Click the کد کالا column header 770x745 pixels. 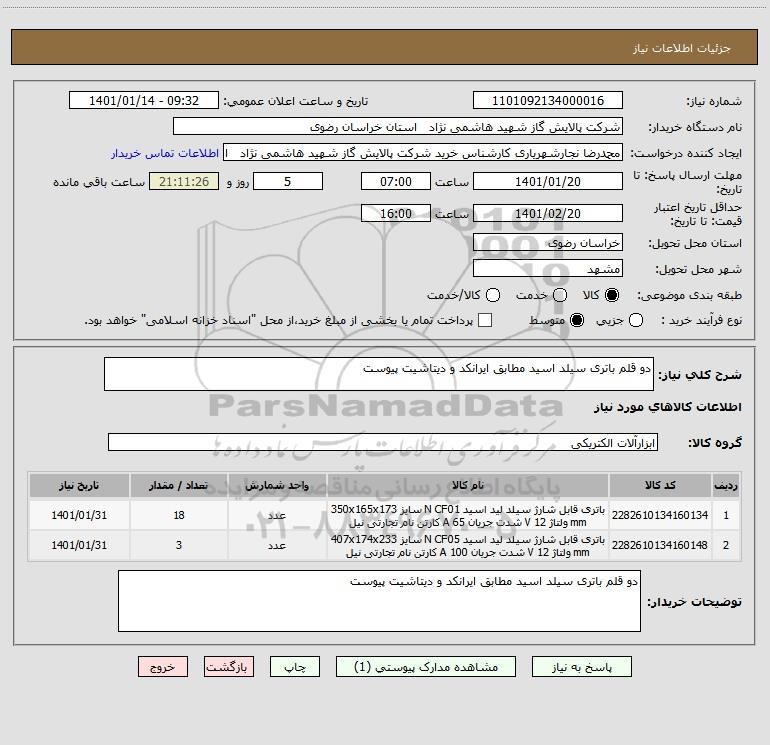tap(660, 486)
